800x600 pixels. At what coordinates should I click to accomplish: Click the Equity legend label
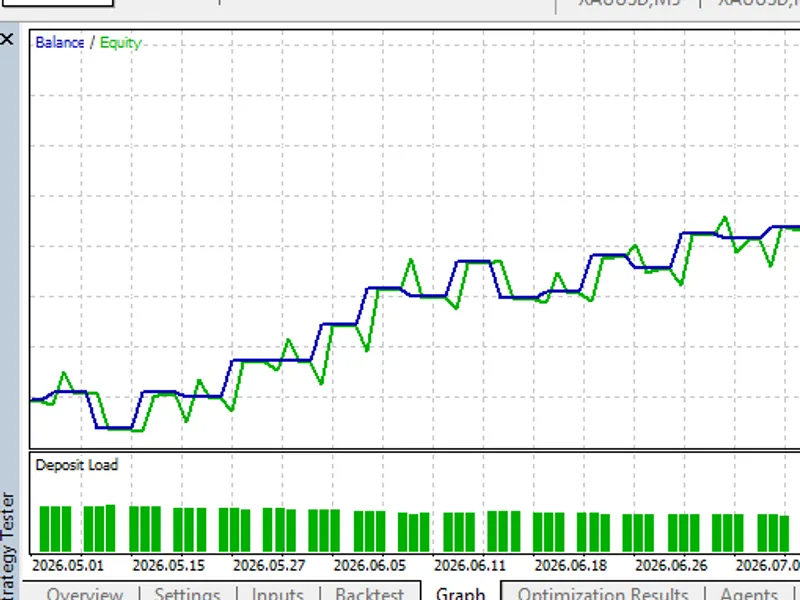120,43
